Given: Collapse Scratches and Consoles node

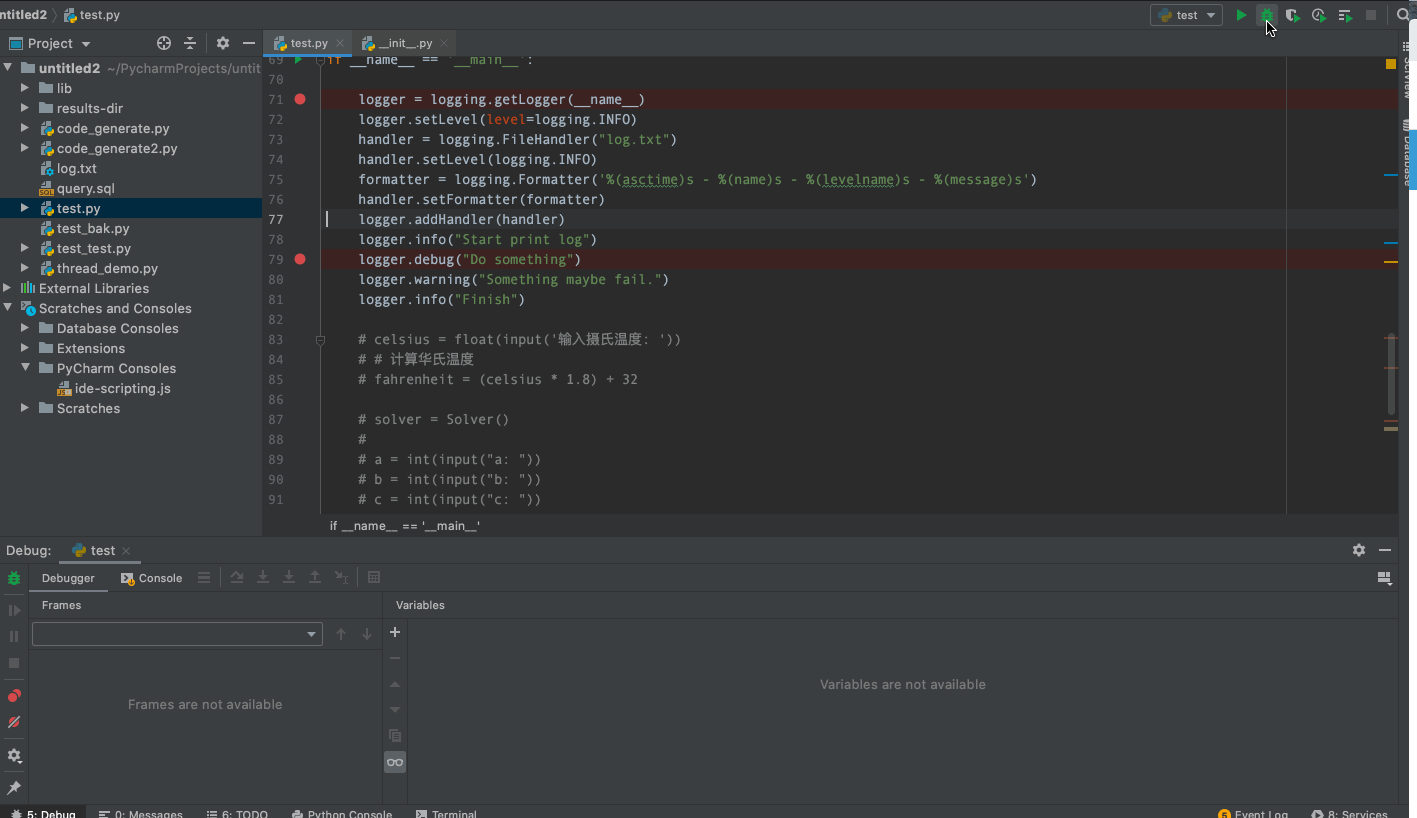Looking at the screenshot, I should (x=8, y=308).
